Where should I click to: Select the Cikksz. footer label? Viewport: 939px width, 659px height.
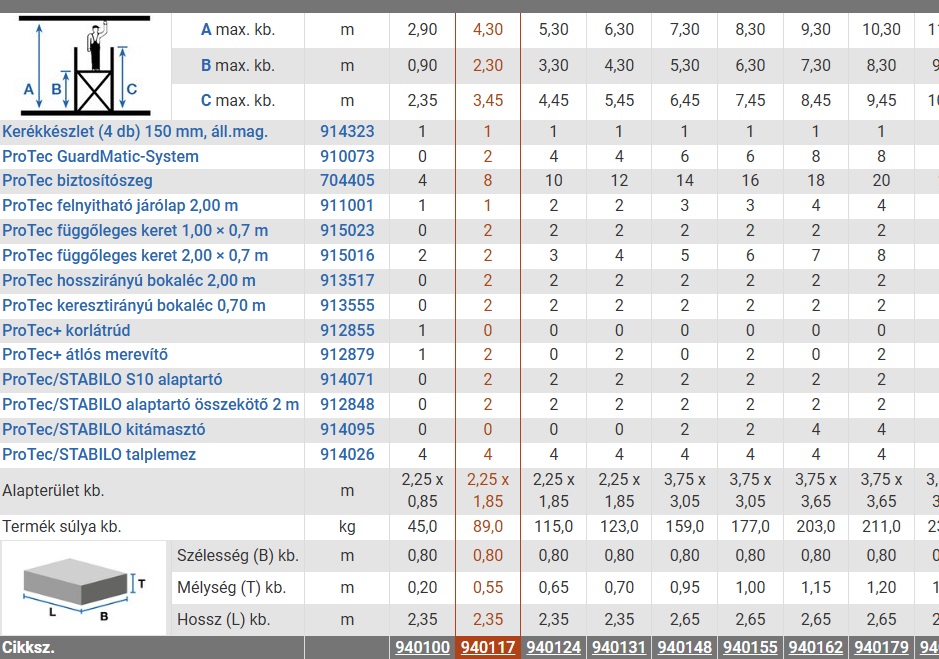pos(28,648)
